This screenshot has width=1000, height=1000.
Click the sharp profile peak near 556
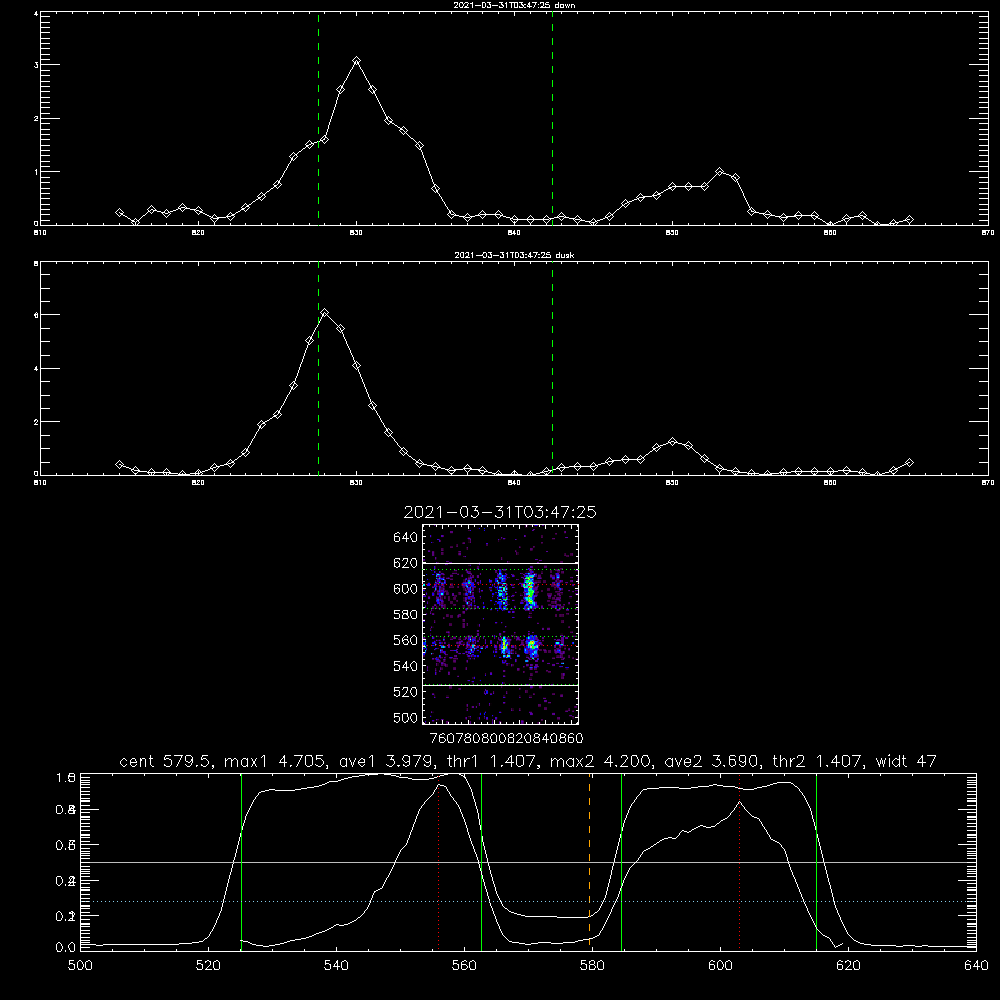pyautogui.click(x=440, y=785)
